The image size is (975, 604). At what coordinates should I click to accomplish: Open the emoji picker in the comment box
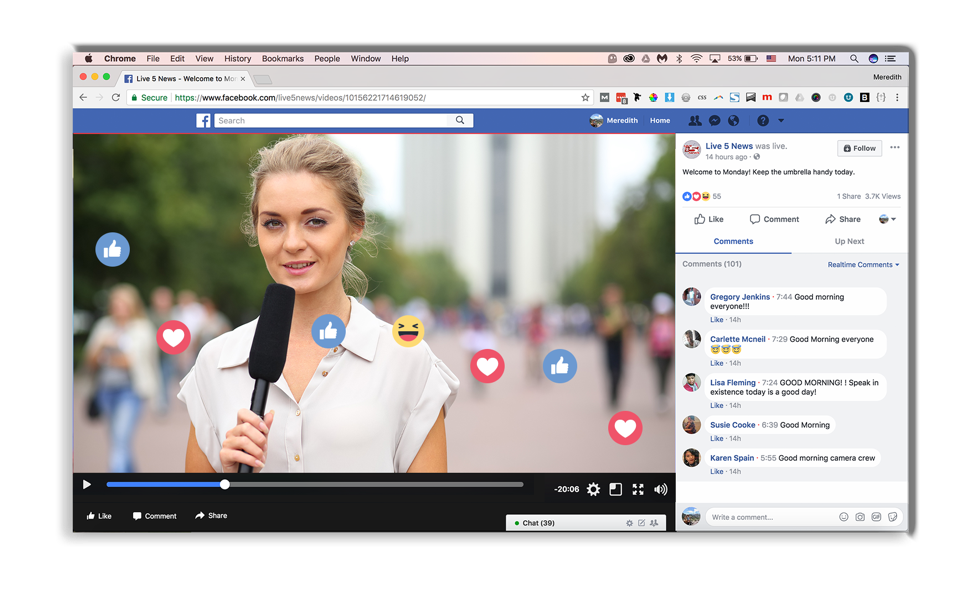pyautogui.click(x=843, y=516)
